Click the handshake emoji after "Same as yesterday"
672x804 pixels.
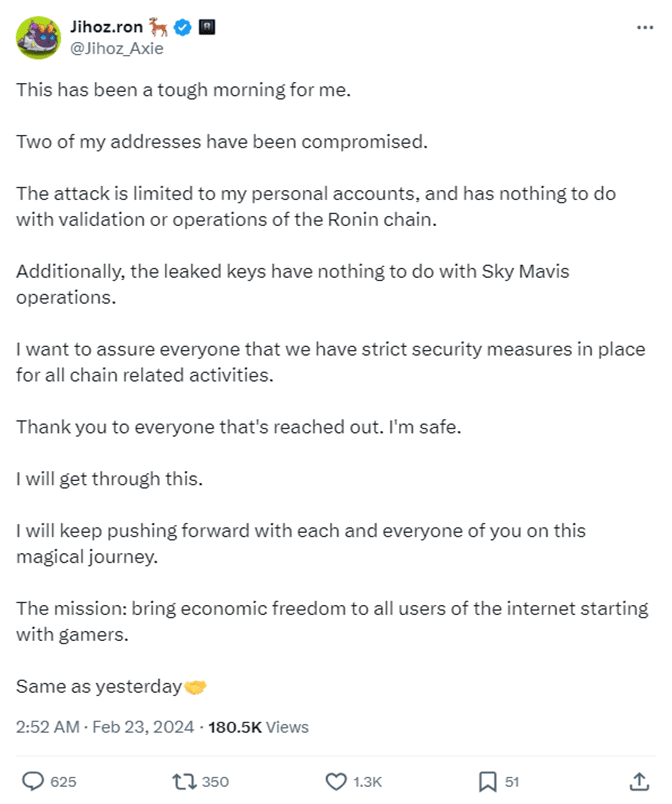[195, 686]
